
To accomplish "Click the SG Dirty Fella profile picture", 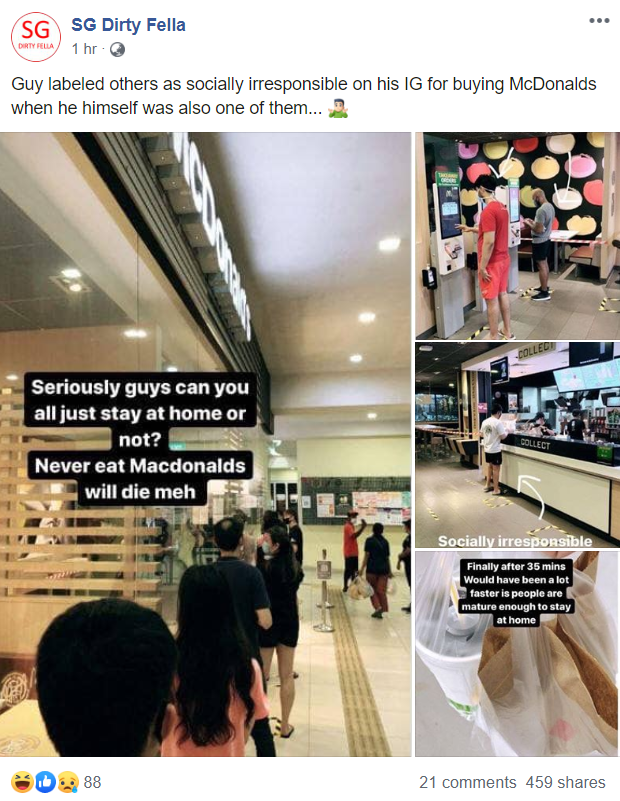I will tap(36, 37).
